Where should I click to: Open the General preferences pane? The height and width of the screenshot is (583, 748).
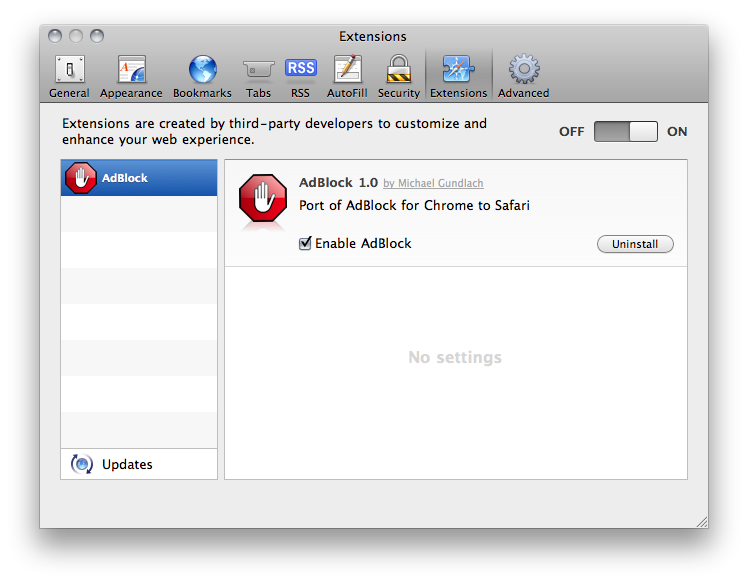coord(69,76)
